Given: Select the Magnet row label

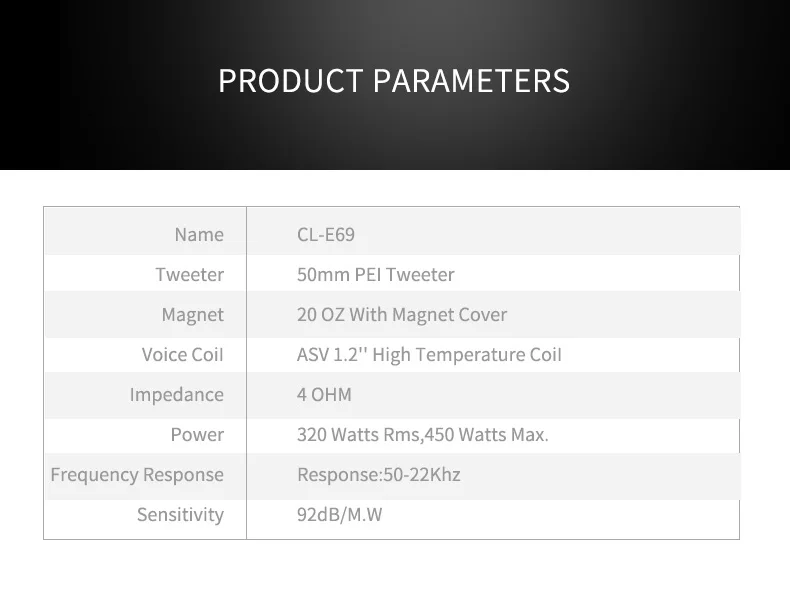Looking at the screenshot, I should 192,314.
